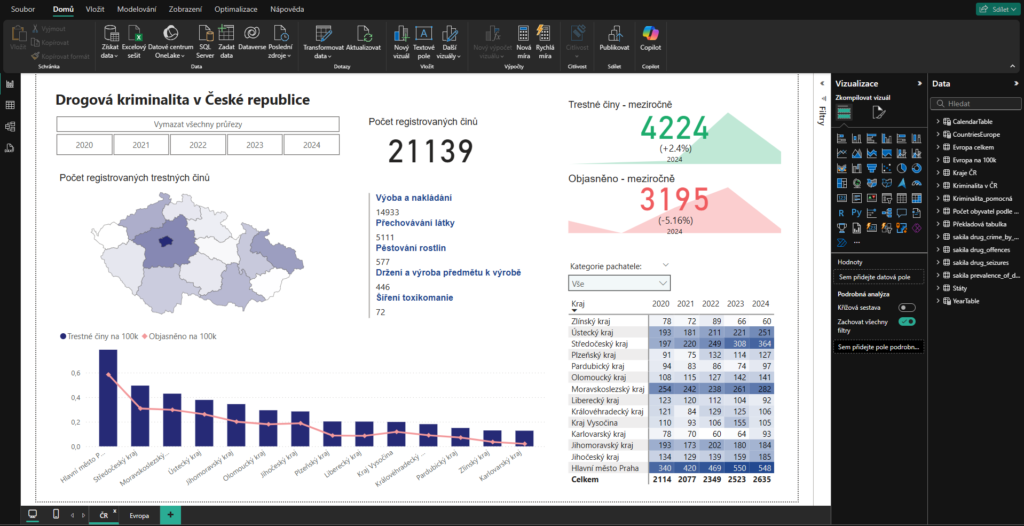
Task: Click Vymazat všechny průřezy button
Action: click(198, 124)
